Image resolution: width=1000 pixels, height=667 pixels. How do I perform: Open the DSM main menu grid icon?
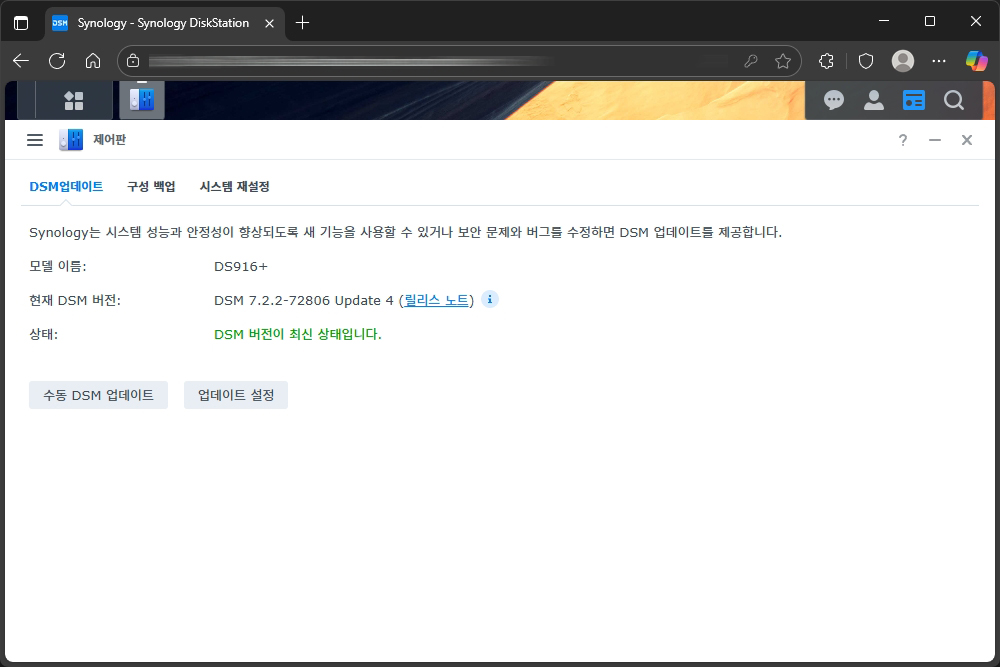pos(74,100)
